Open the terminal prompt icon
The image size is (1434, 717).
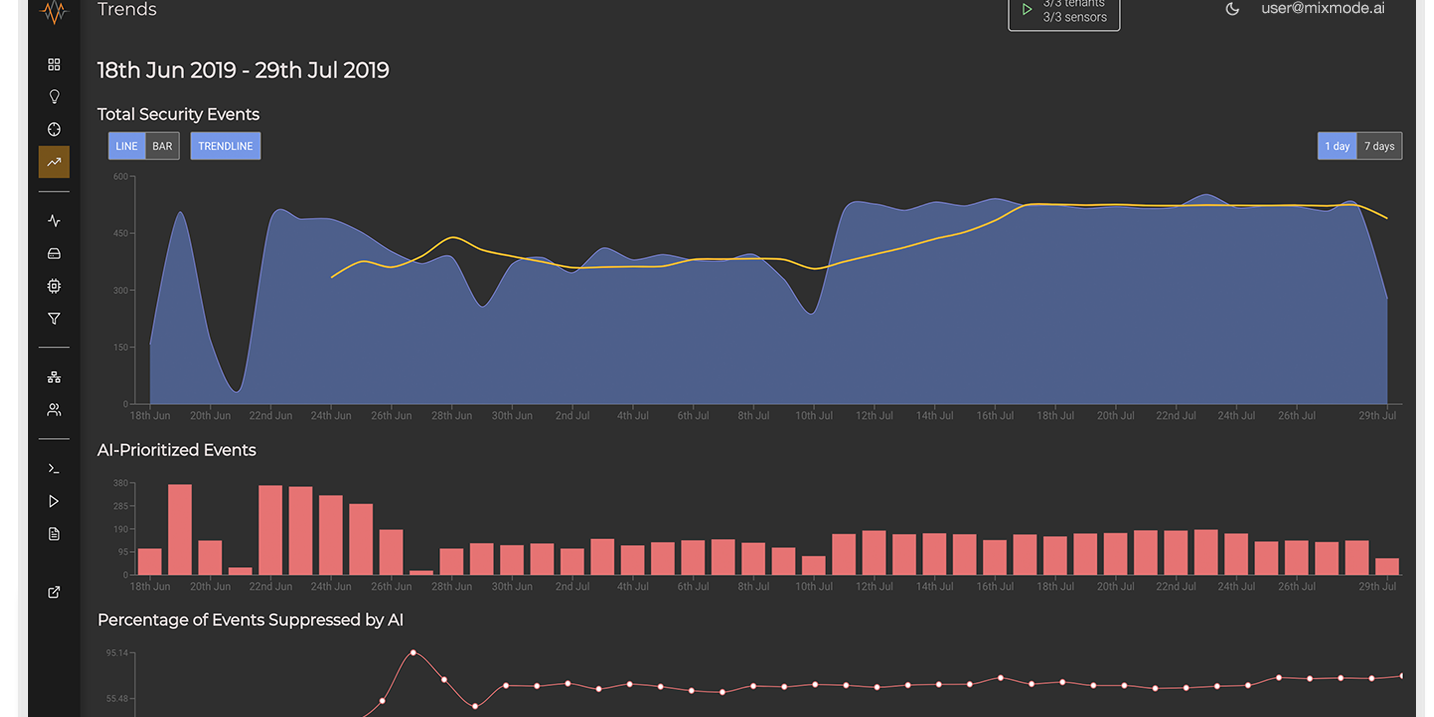pyautogui.click(x=54, y=468)
